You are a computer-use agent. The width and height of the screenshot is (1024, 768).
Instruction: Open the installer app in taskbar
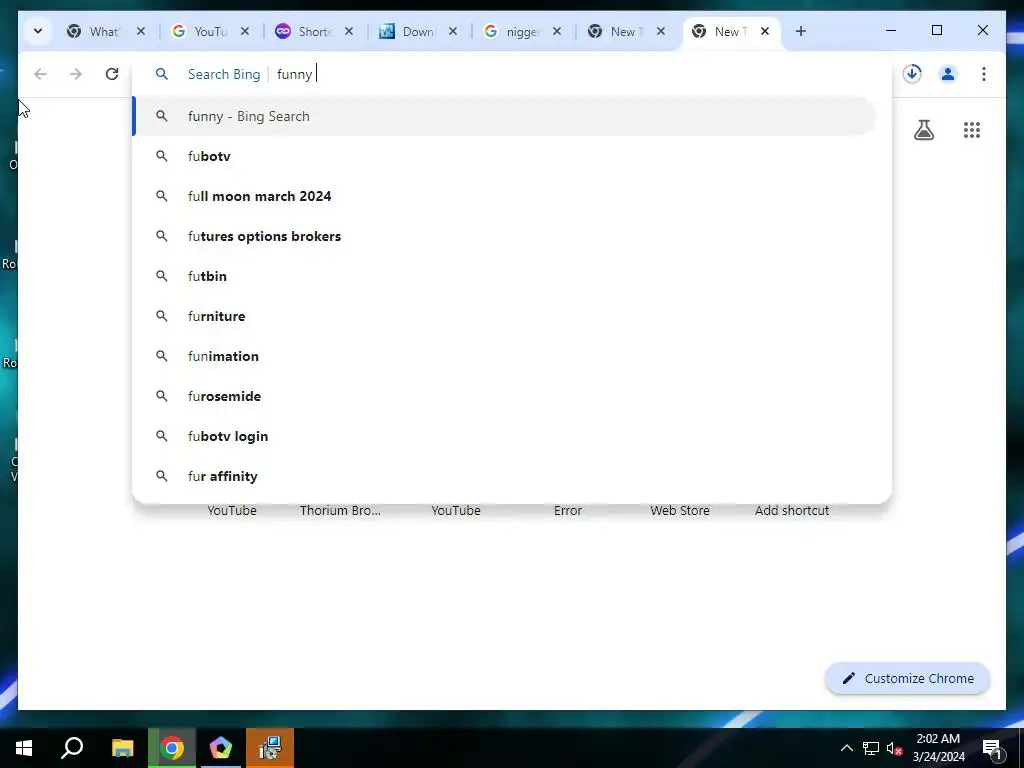tap(270, 748)
